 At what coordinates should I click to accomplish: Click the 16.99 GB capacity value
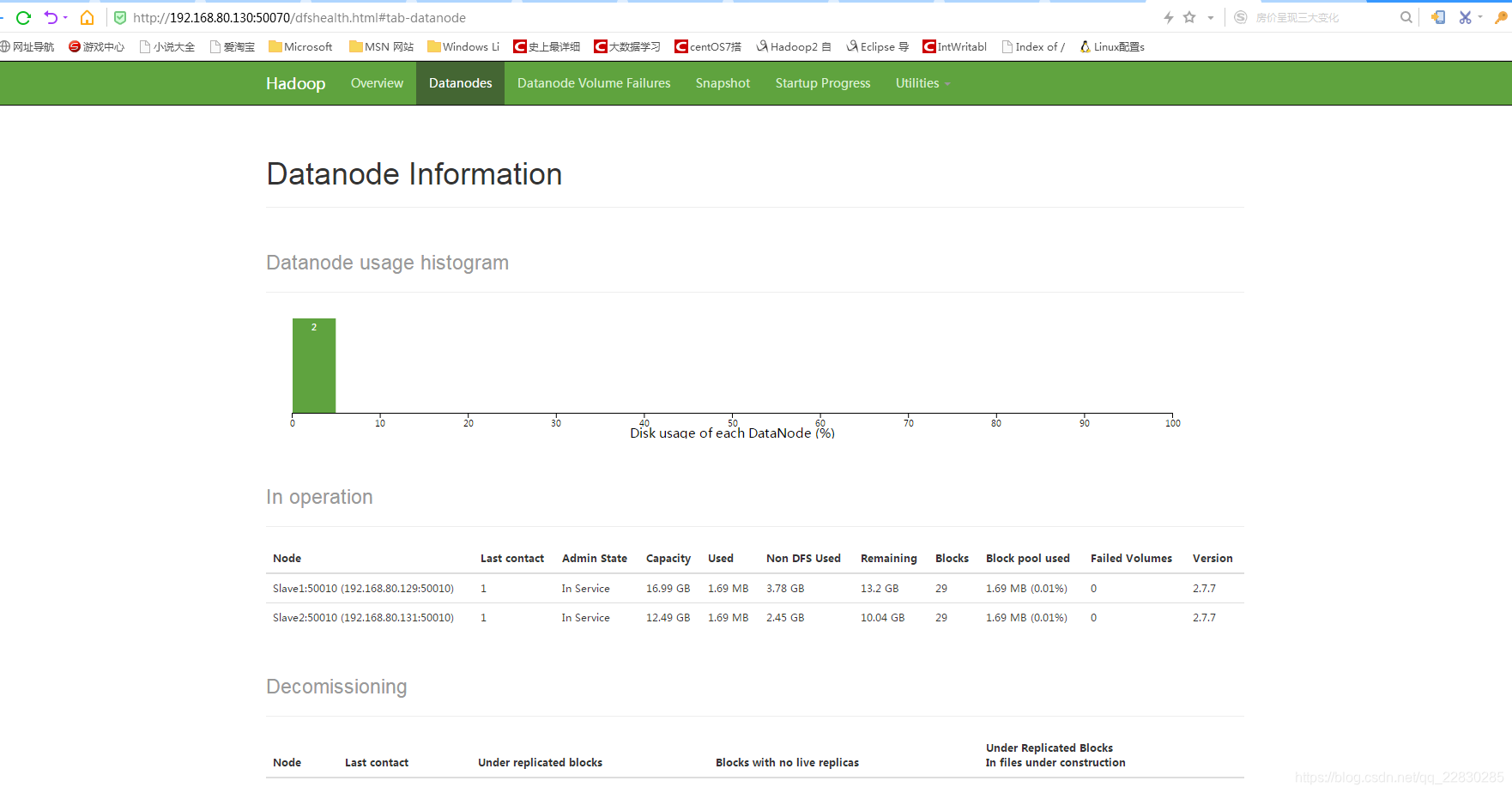(x=668, y=589)
